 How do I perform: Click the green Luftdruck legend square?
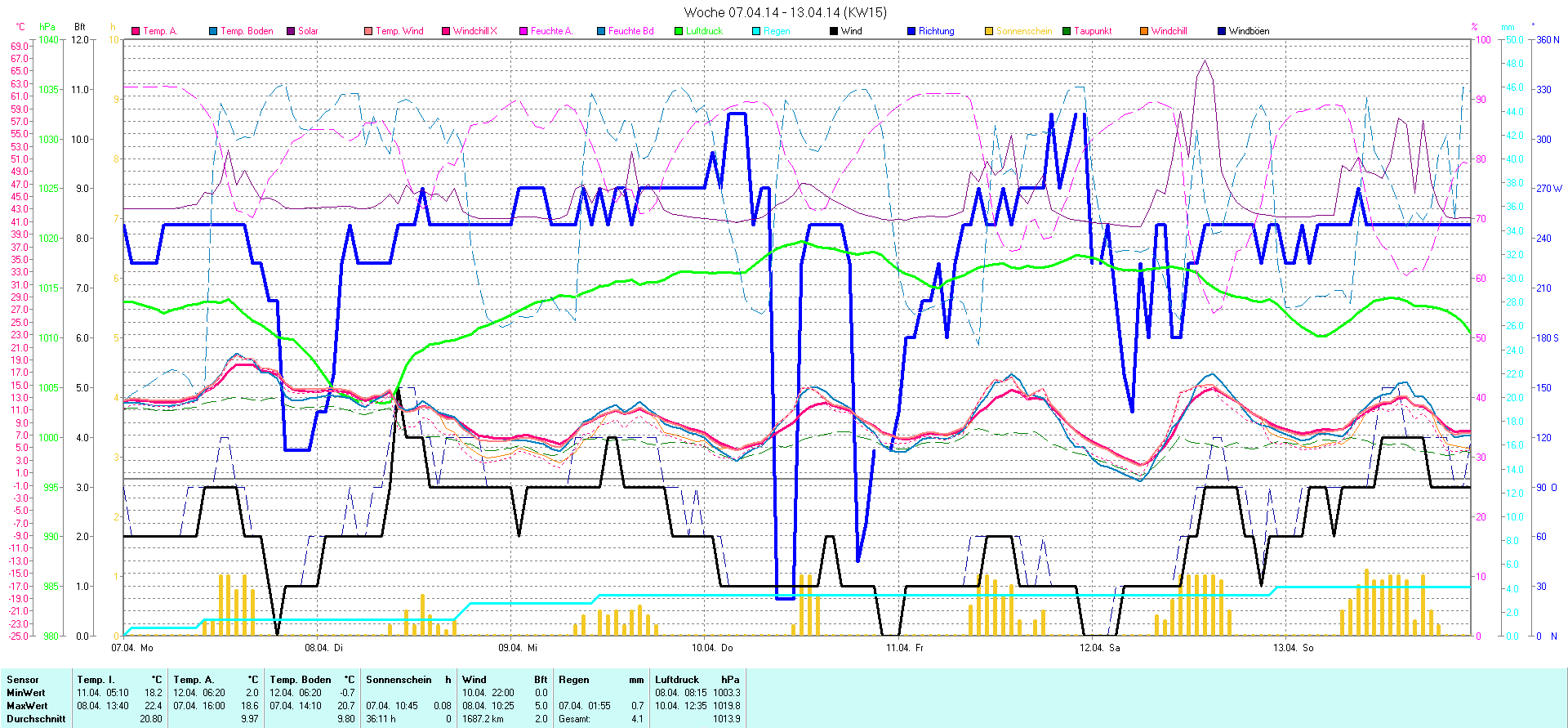tap(679, 31)
